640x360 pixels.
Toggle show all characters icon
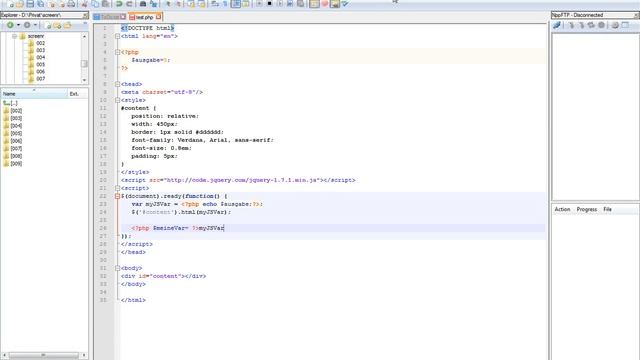(225, 4)
